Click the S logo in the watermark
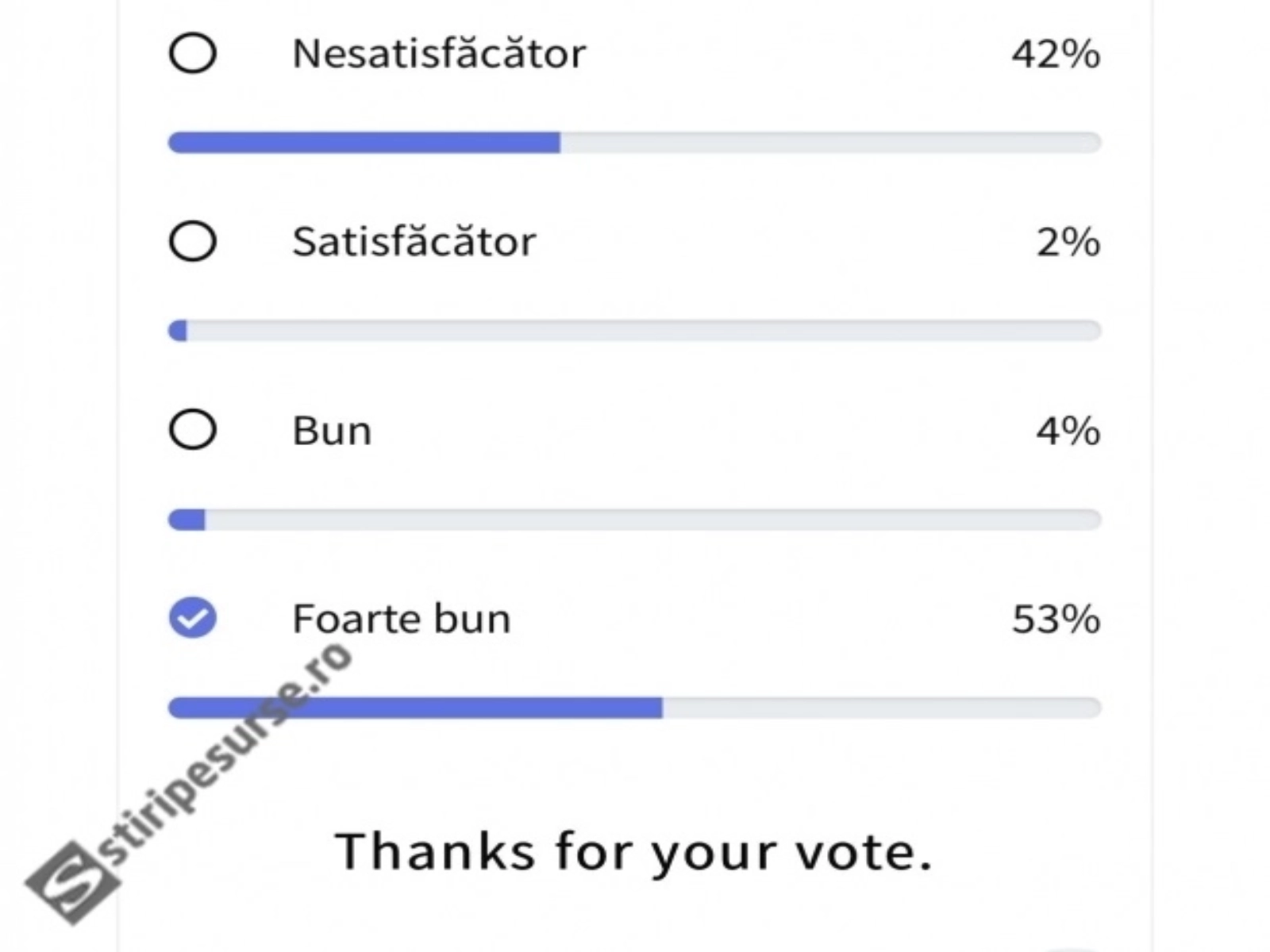Screen dimensions: 1270x952 (x=73, y=883)
